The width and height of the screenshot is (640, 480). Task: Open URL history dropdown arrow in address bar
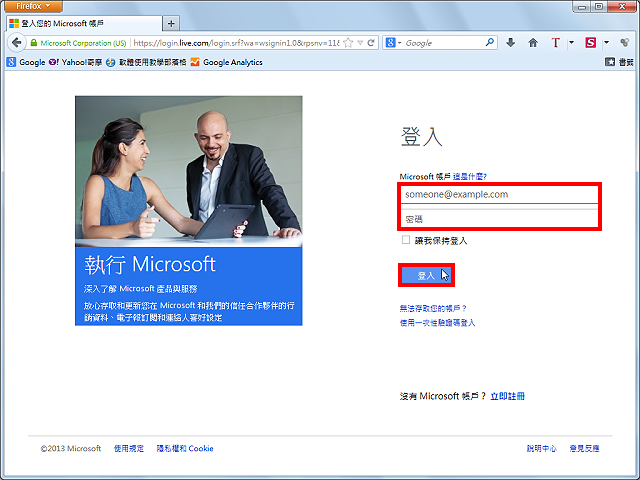click(360, 42)
